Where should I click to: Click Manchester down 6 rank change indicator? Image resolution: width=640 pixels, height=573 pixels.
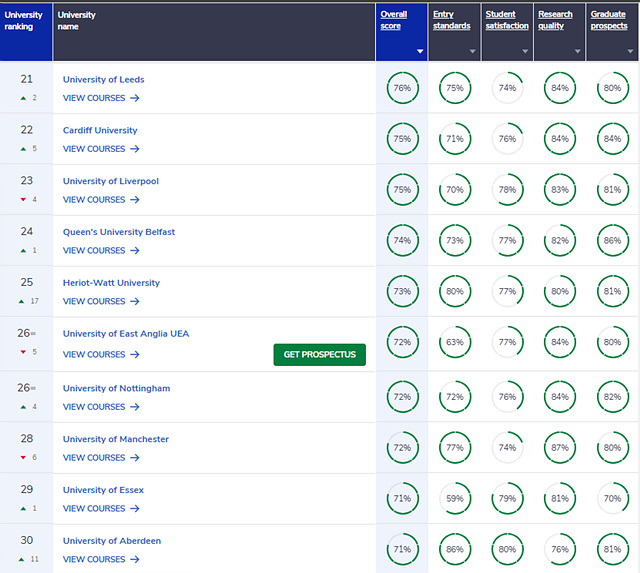(29, 458)
